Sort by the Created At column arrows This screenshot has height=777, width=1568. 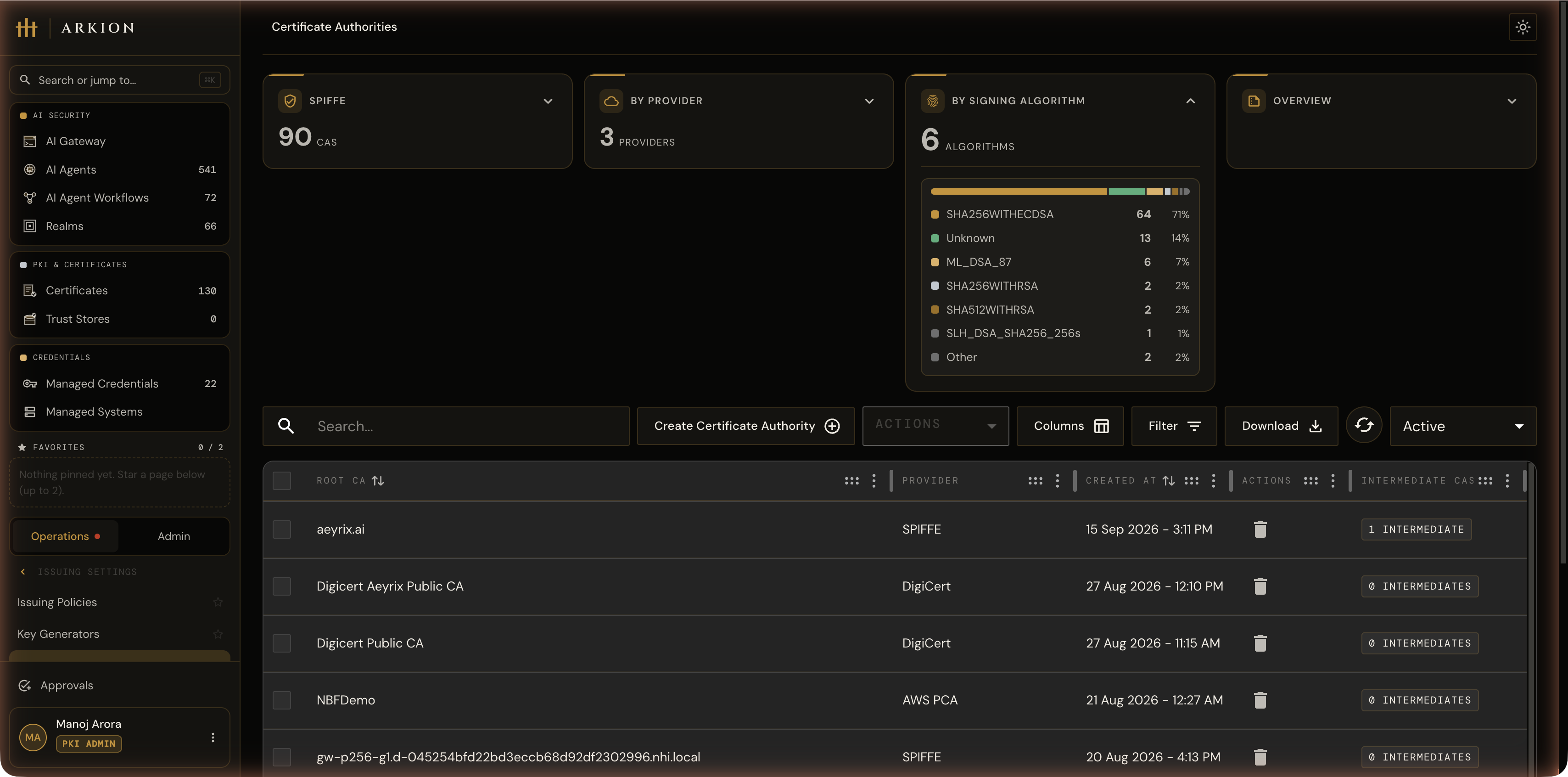click(x=1168, y=480)
